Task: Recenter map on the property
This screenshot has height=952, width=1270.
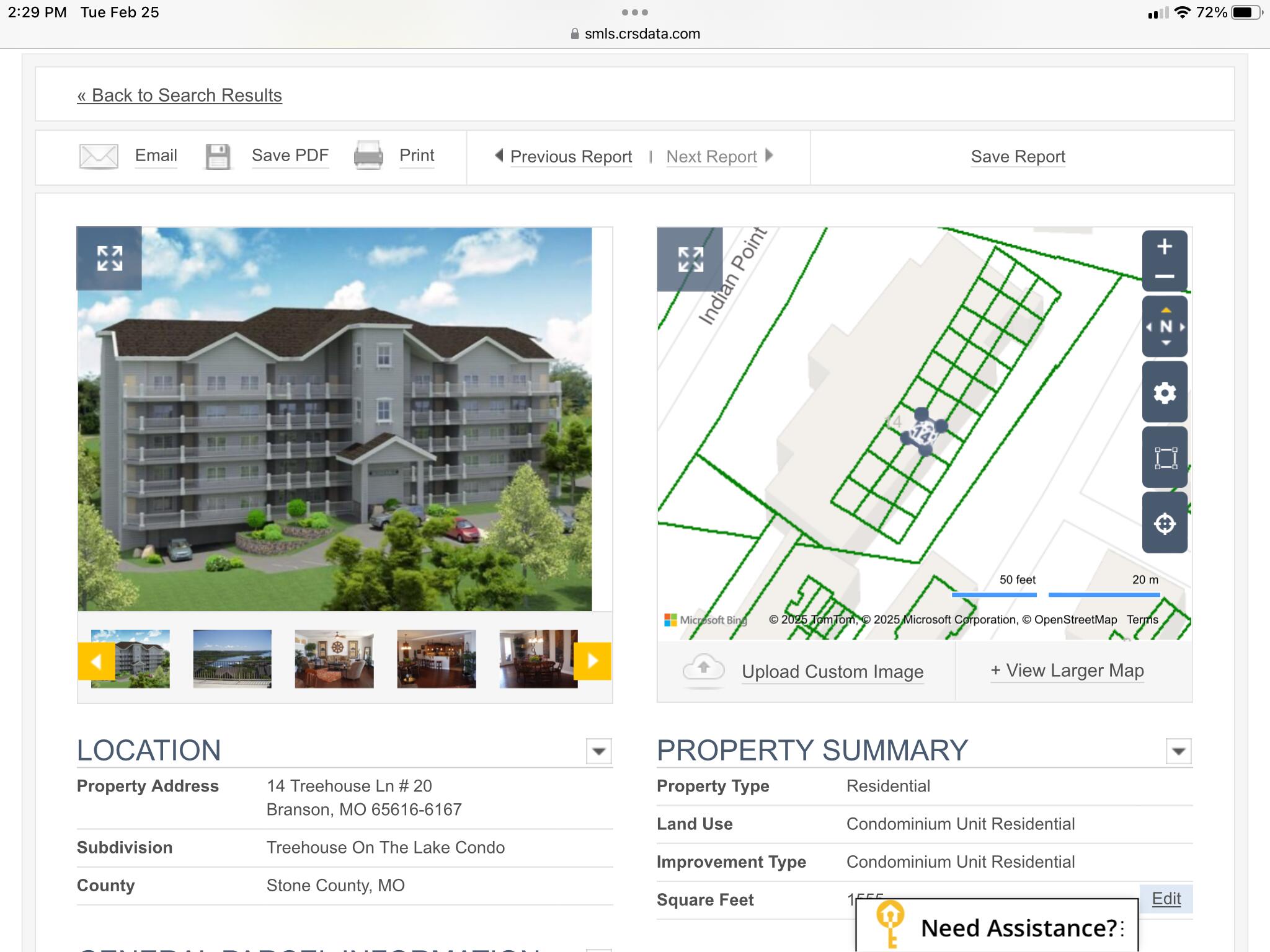Action: (x=1164, y=523)
